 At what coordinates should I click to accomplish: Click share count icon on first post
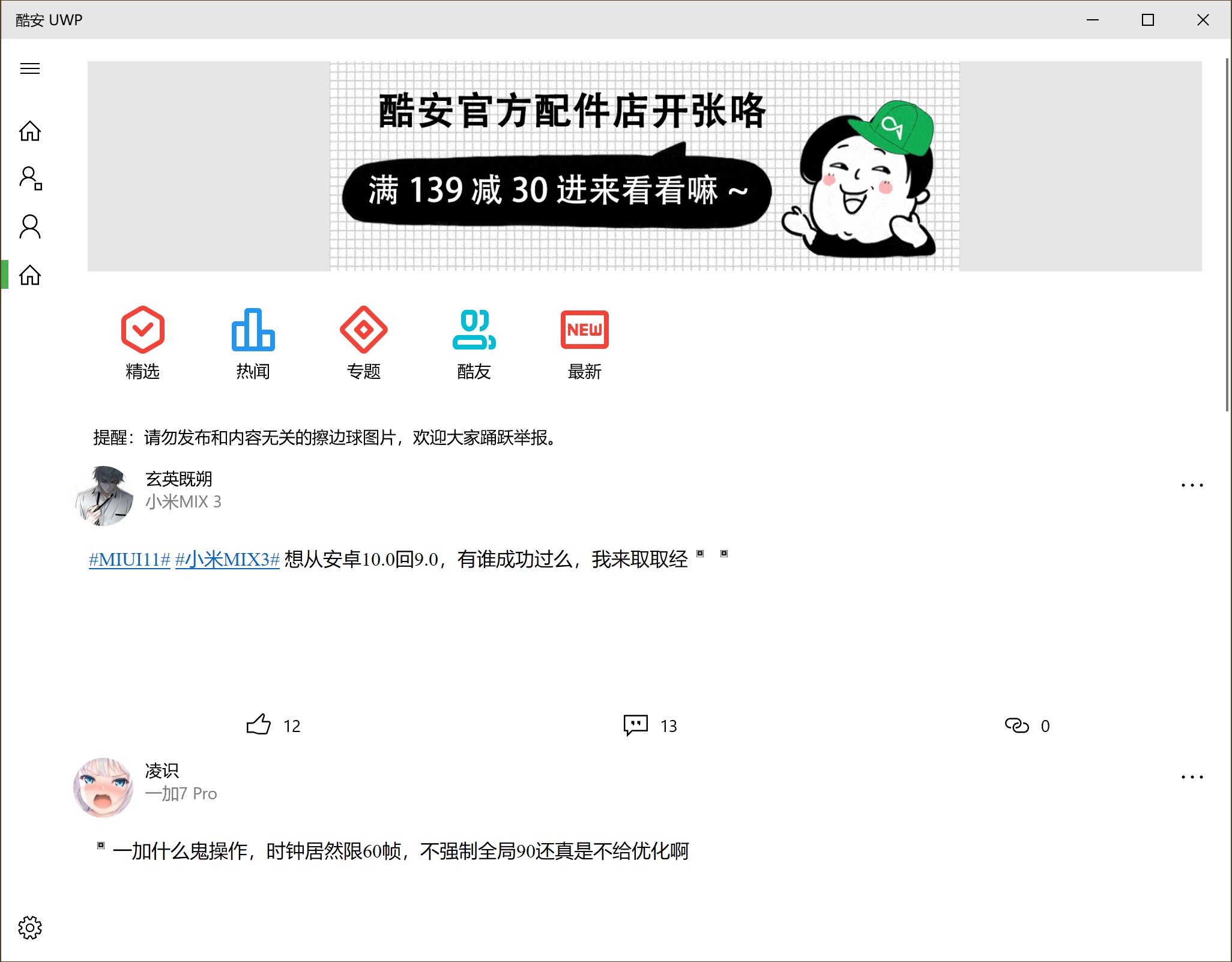point(1017,725)
